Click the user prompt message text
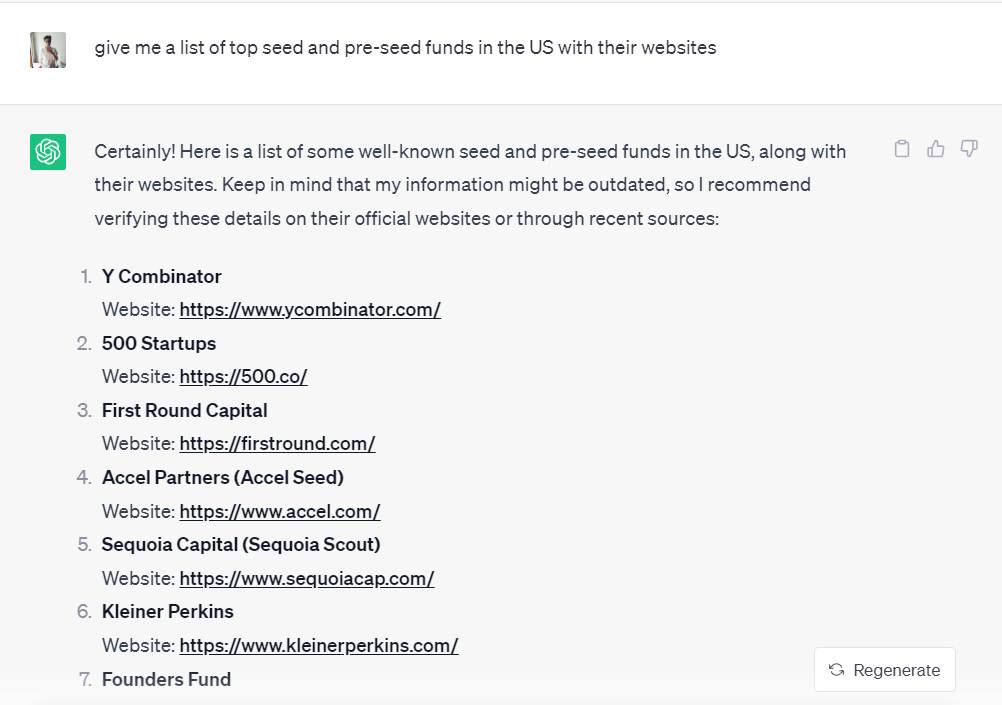Viewport: 1002px width, 705px height. [x=405, y=48]
